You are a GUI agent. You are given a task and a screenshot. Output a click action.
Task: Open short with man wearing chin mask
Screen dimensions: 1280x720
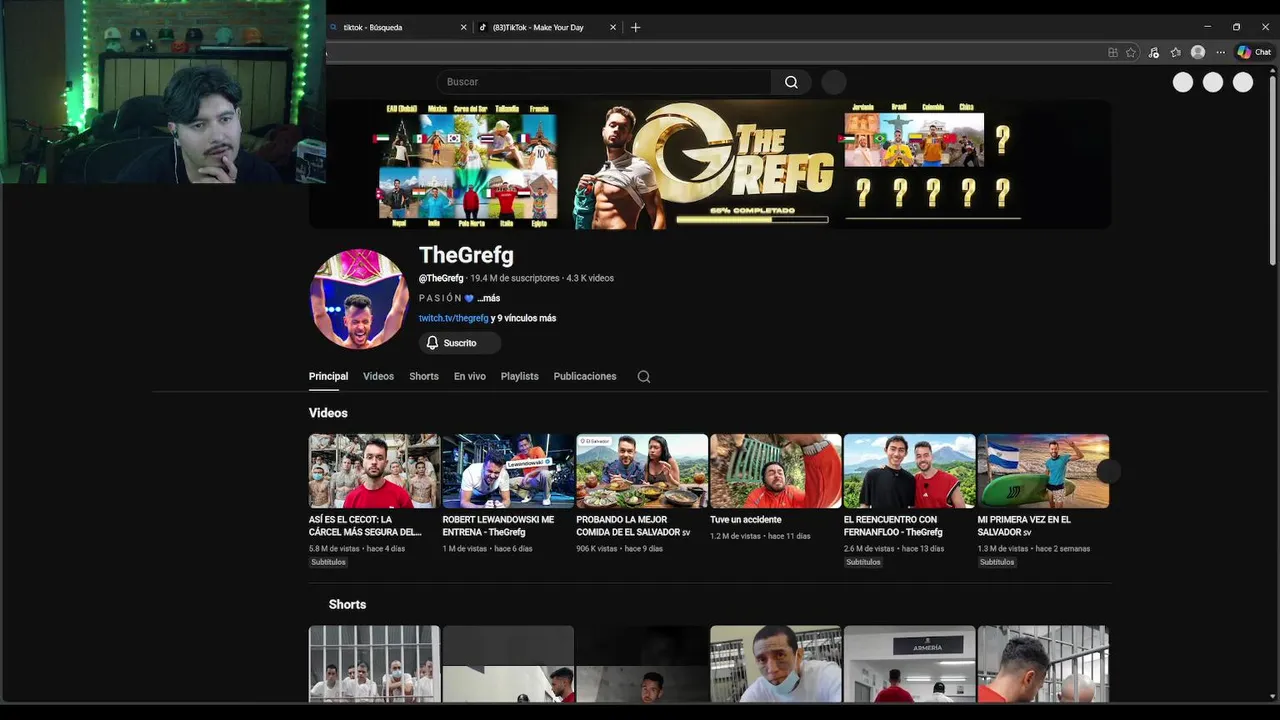tap(776, 664)
